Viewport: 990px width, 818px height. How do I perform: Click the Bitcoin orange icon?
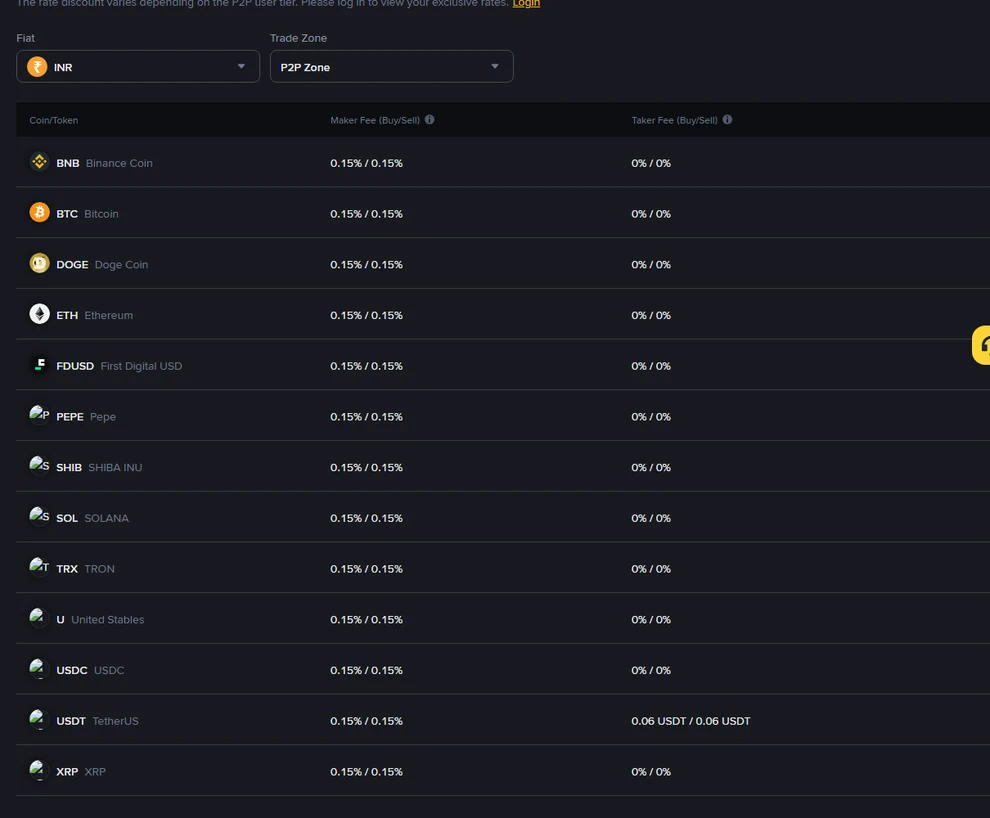click(x=39, y=213)
